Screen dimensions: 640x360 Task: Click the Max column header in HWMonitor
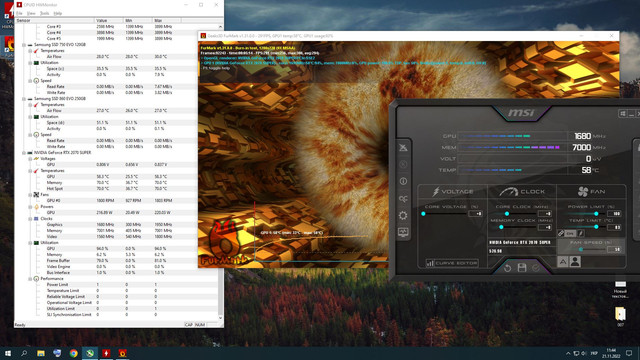point(167,20)
